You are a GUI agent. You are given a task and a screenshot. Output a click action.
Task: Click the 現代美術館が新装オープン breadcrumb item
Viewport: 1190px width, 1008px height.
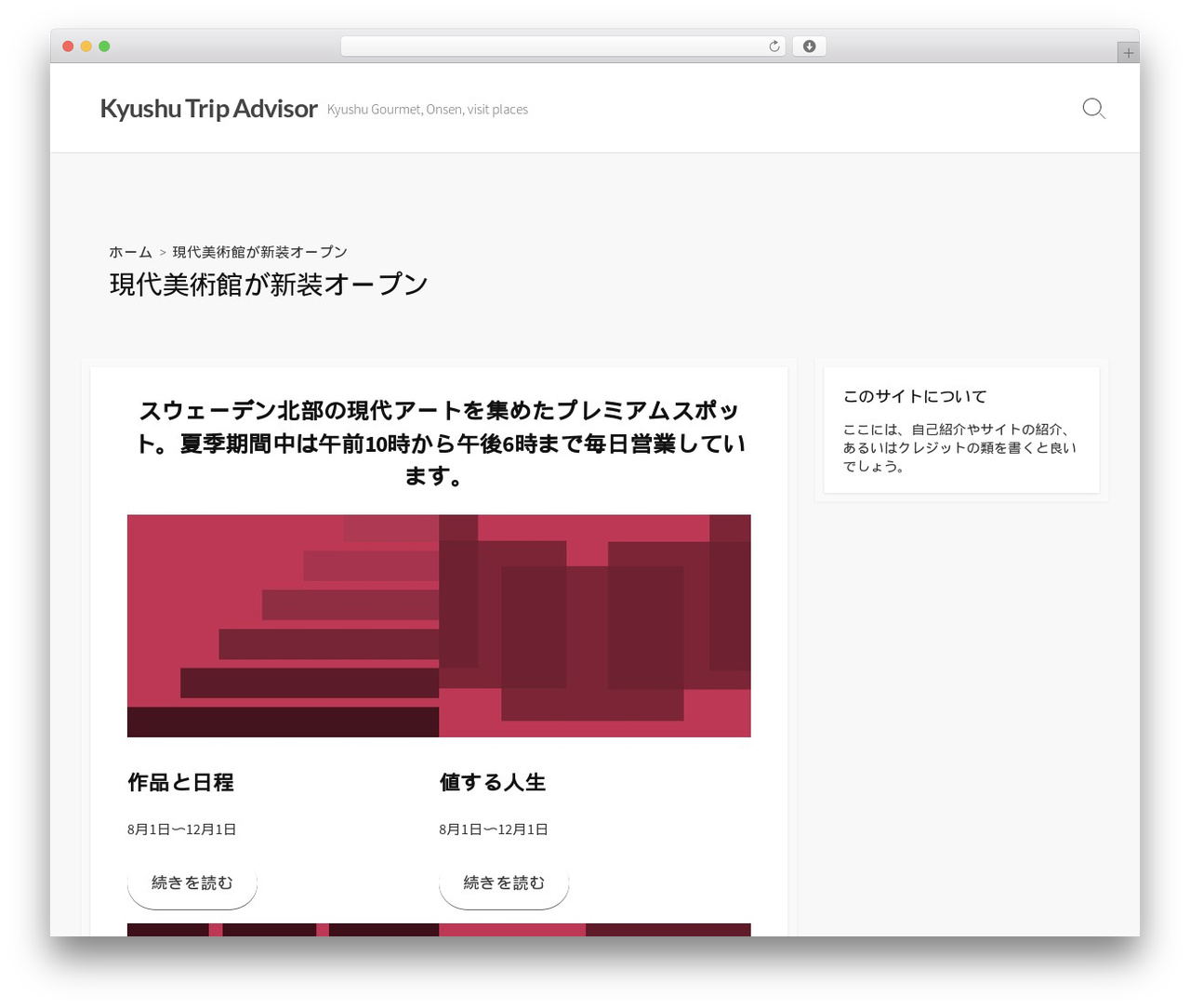click(x=259, y=252)
